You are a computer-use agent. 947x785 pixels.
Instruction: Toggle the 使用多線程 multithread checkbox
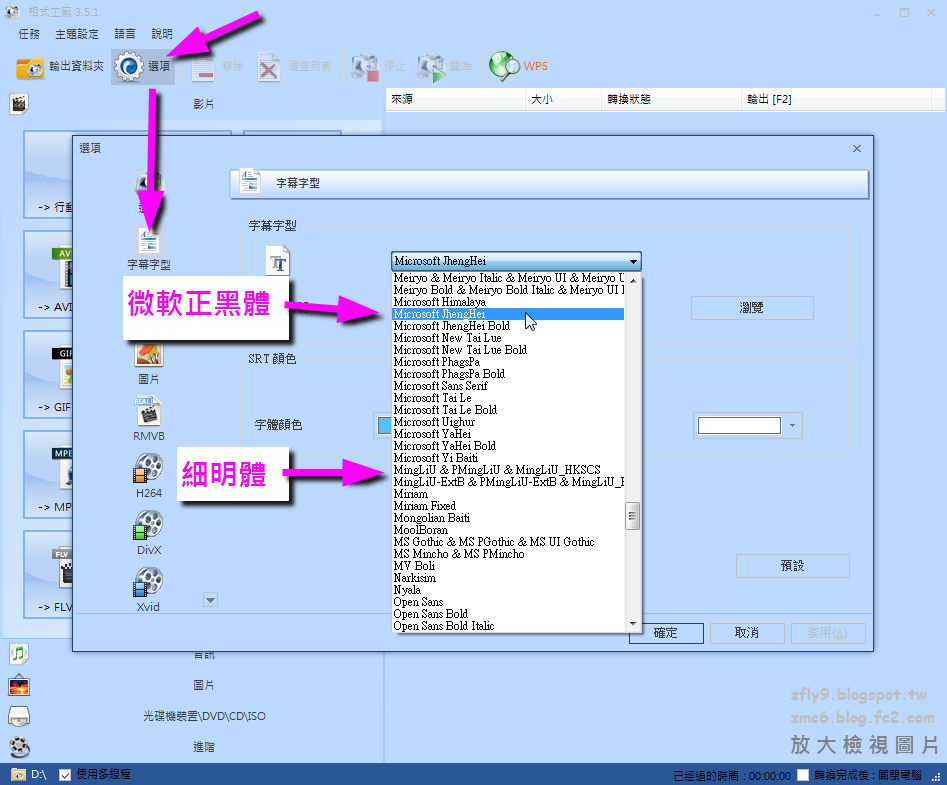[x=65, y=775]
